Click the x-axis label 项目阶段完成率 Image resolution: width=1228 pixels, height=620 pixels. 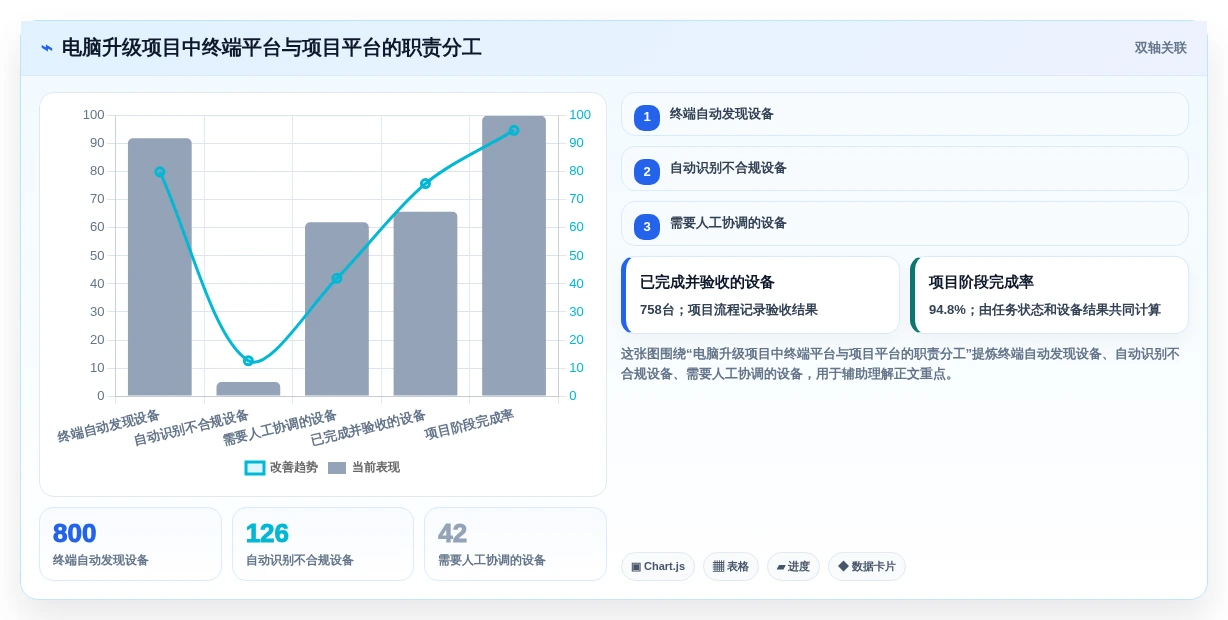pyautogui.click(x=469, y=424)
